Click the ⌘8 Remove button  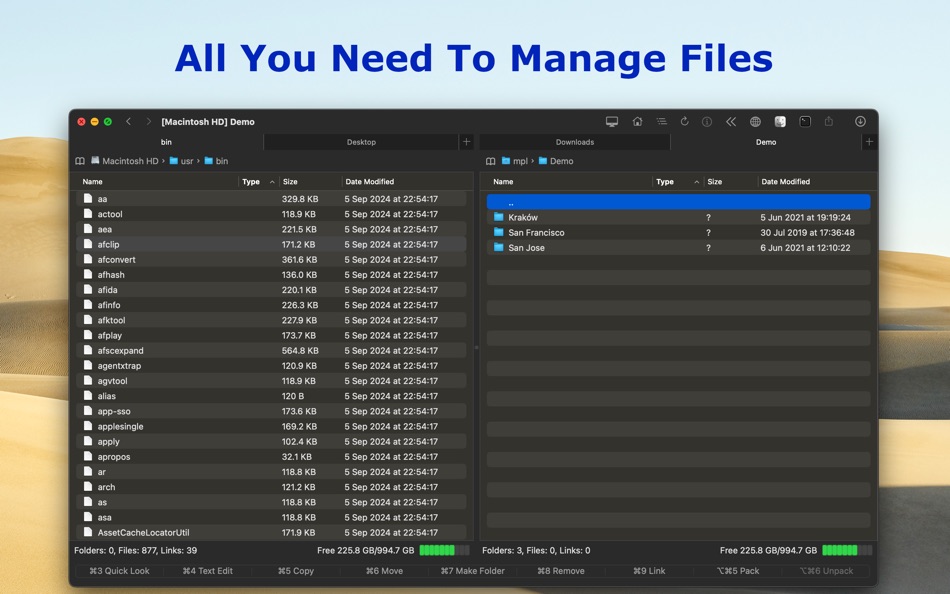pos(561,571)
